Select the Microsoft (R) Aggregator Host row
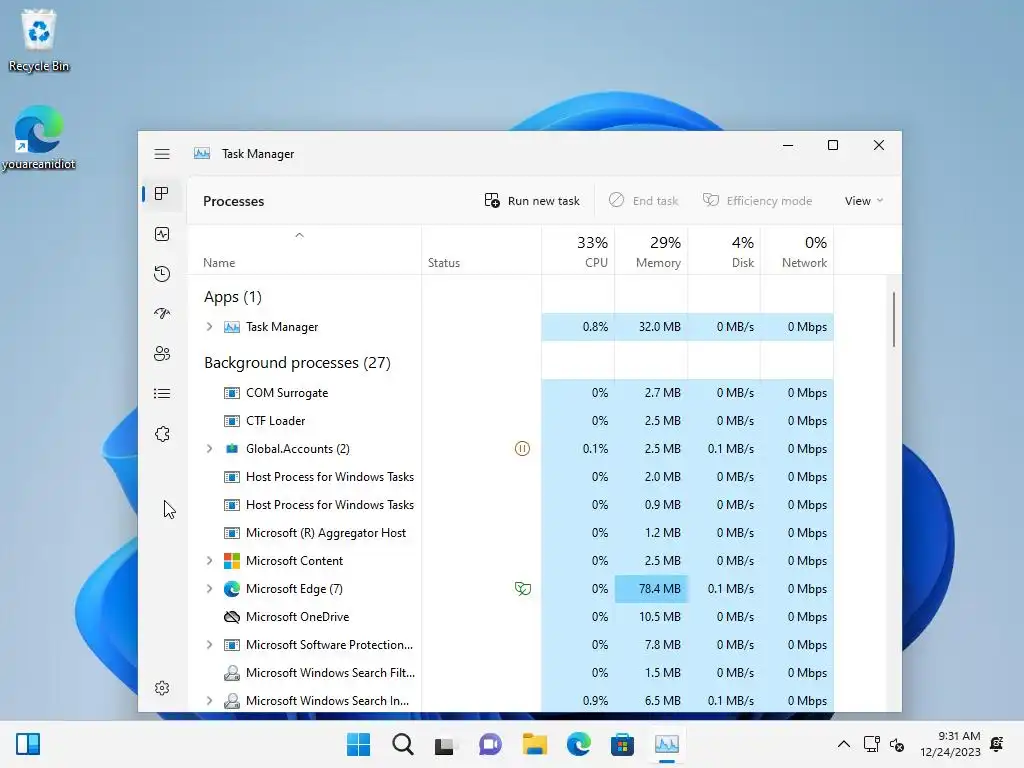1024x768 pixels. 511,533
